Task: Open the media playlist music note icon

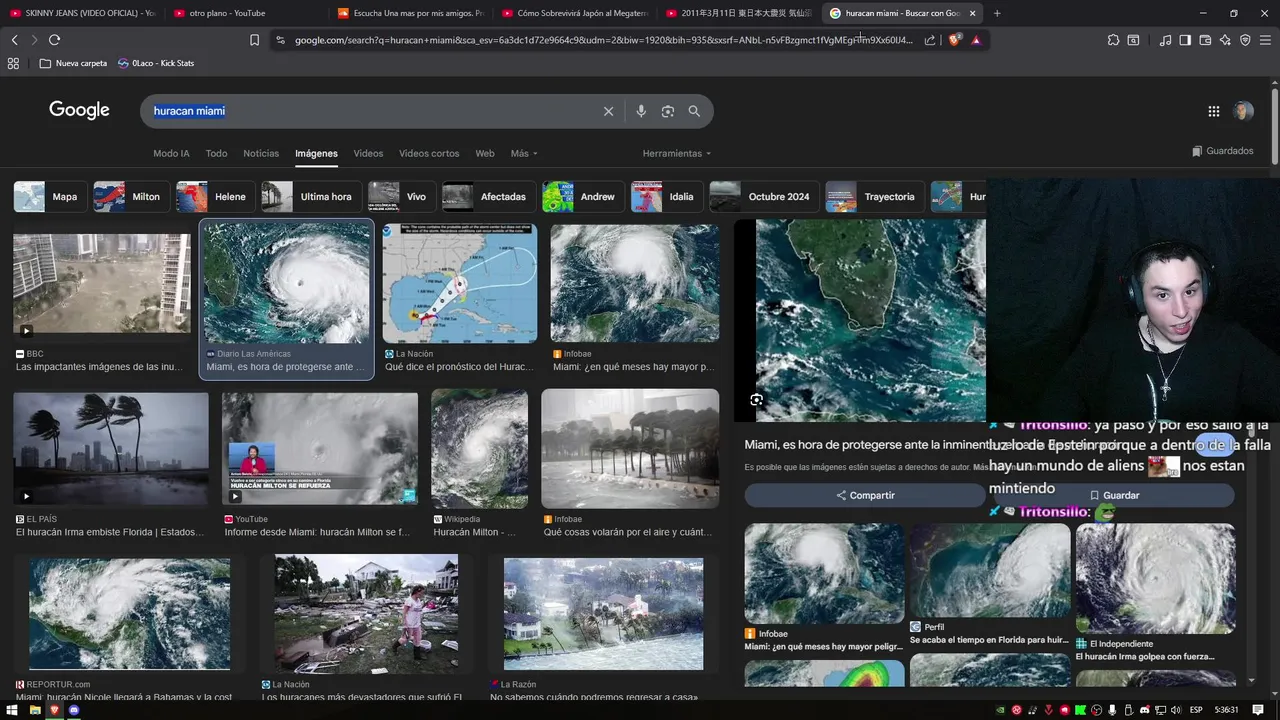Action: pyautogui.click(x=1165, y=40)
